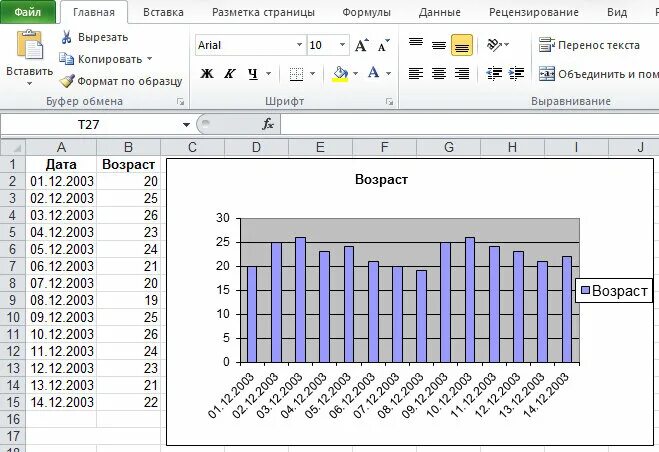Select Format Painter (Формат по образцу)
The width and height of the screenshot is (659, 452).
pyautogui.click(x=121, y=81)
